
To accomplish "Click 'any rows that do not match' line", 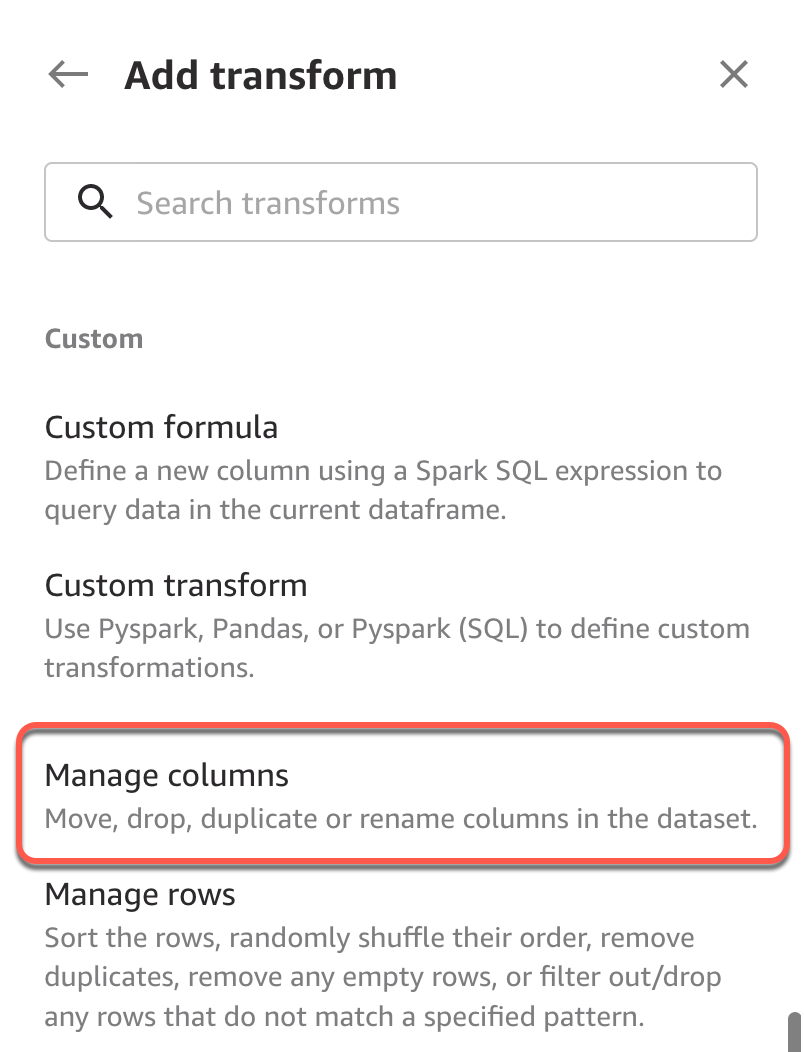I will 343,1018.
